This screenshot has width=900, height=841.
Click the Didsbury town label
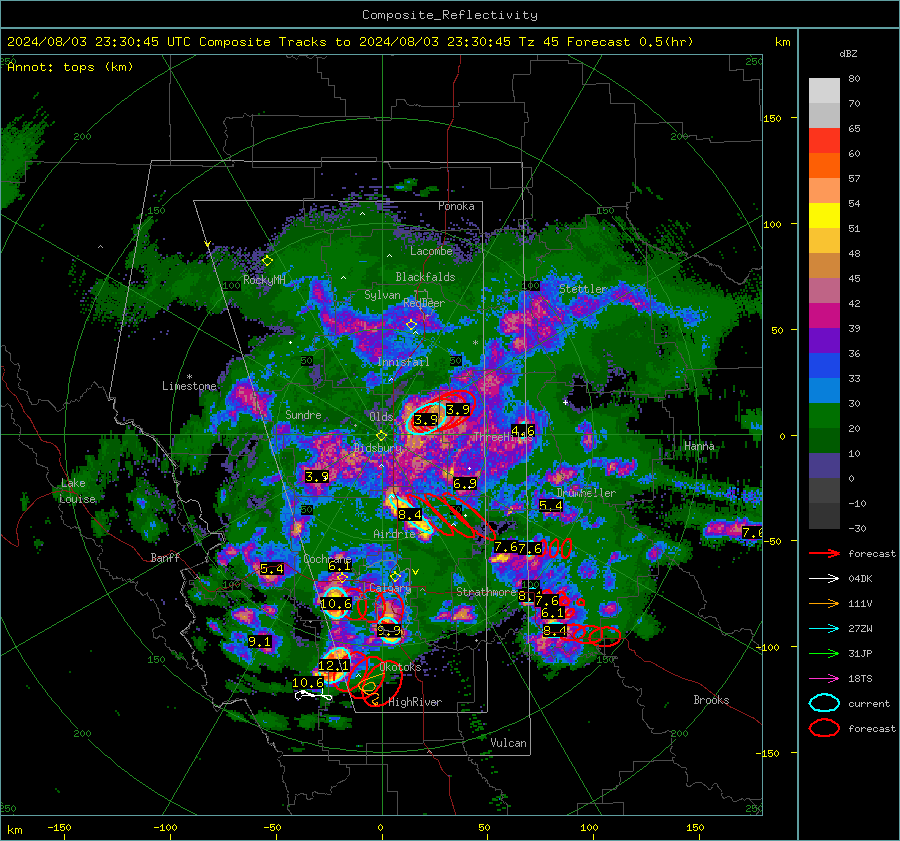coord(378,448)
